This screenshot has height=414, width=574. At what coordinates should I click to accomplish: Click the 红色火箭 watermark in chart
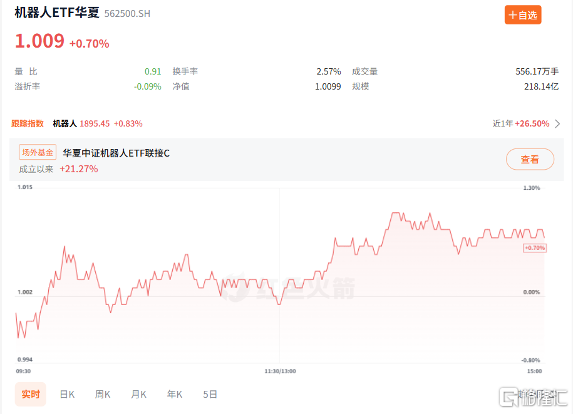pos(289,287)
